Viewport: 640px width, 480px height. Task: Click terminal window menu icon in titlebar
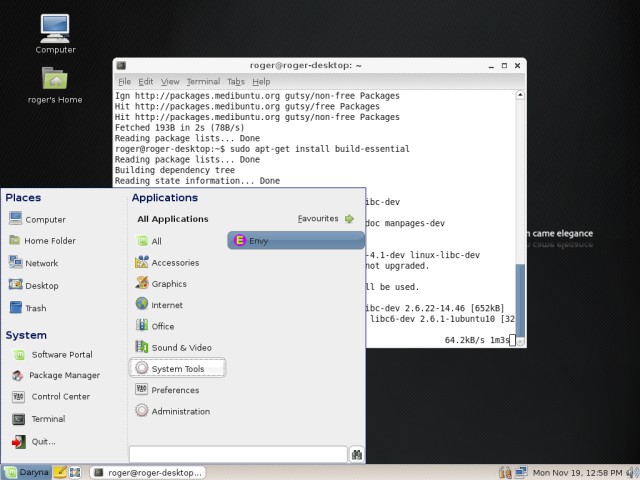[121, 65]
